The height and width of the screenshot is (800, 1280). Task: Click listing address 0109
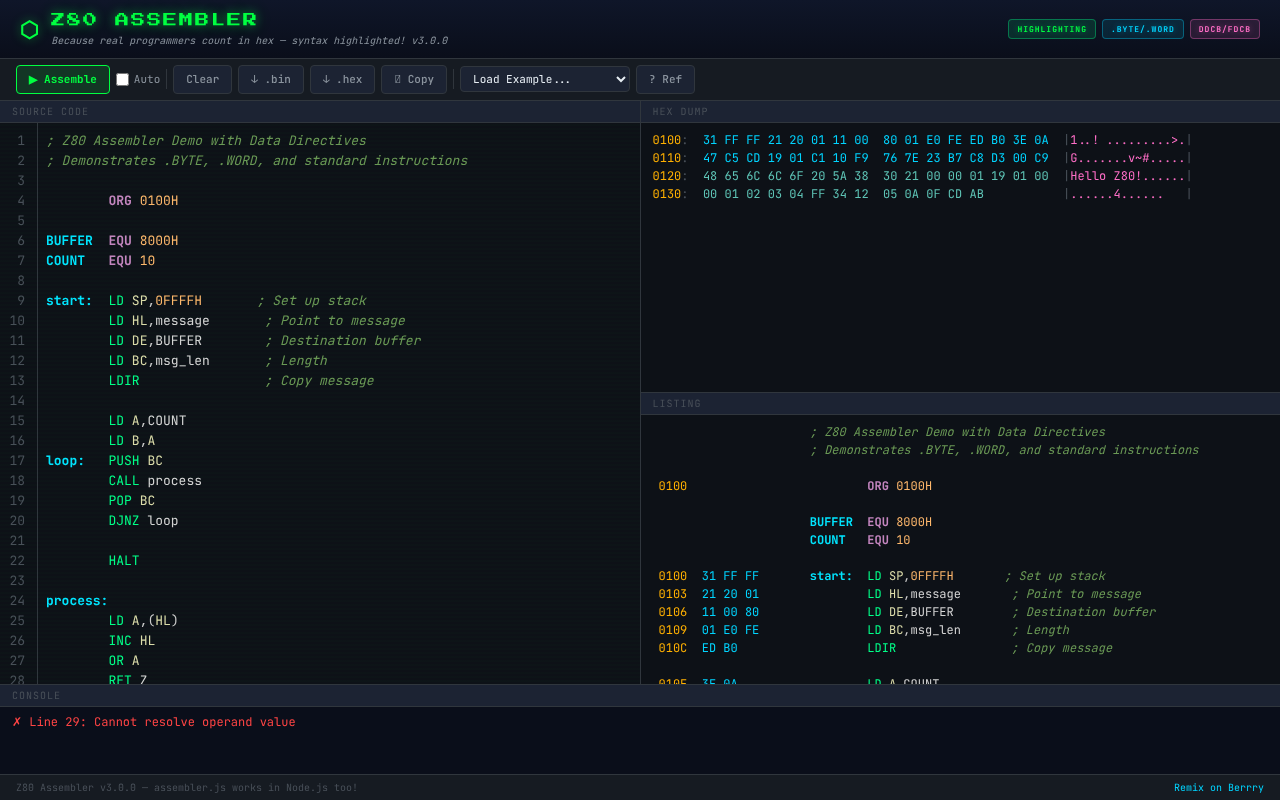point(673,630)
